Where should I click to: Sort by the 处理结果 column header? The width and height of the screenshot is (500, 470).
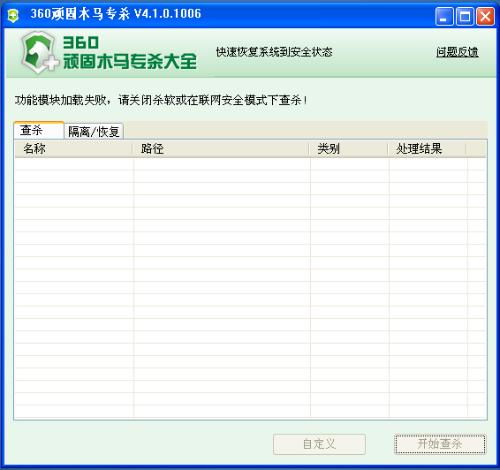[x=426, y=149]
